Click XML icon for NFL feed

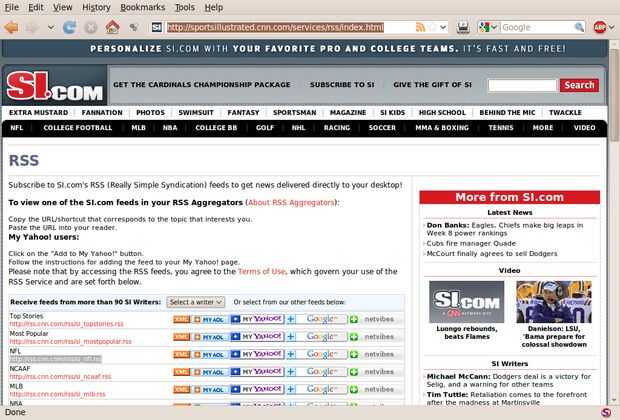click(181, 354)
